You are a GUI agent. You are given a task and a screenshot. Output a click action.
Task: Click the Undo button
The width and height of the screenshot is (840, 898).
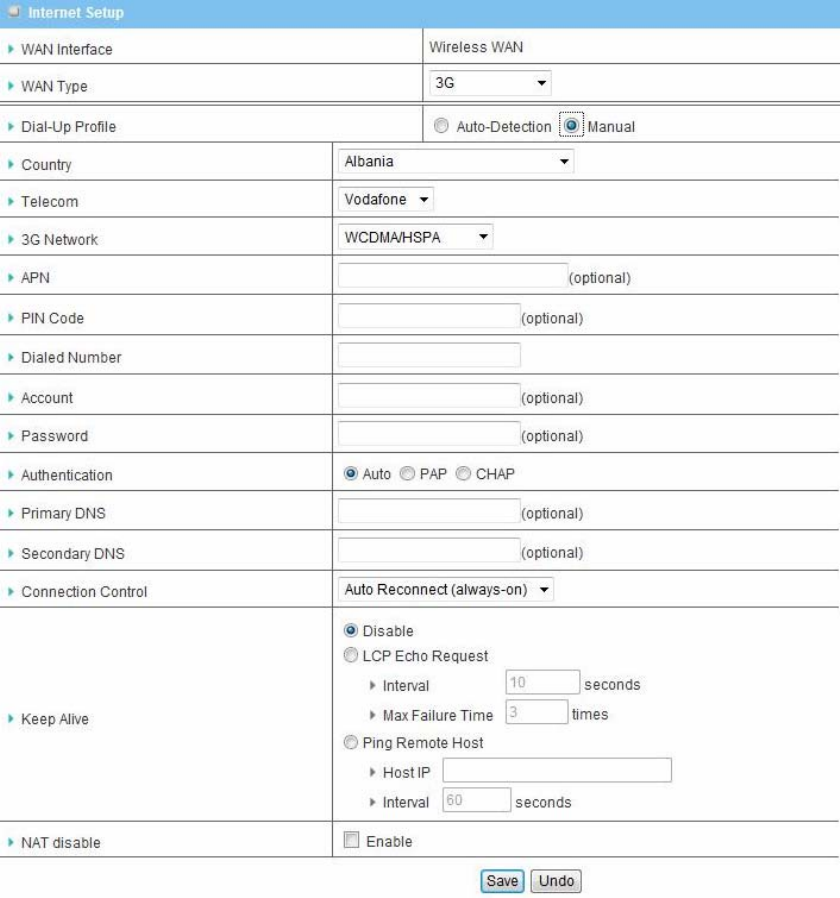555,881
